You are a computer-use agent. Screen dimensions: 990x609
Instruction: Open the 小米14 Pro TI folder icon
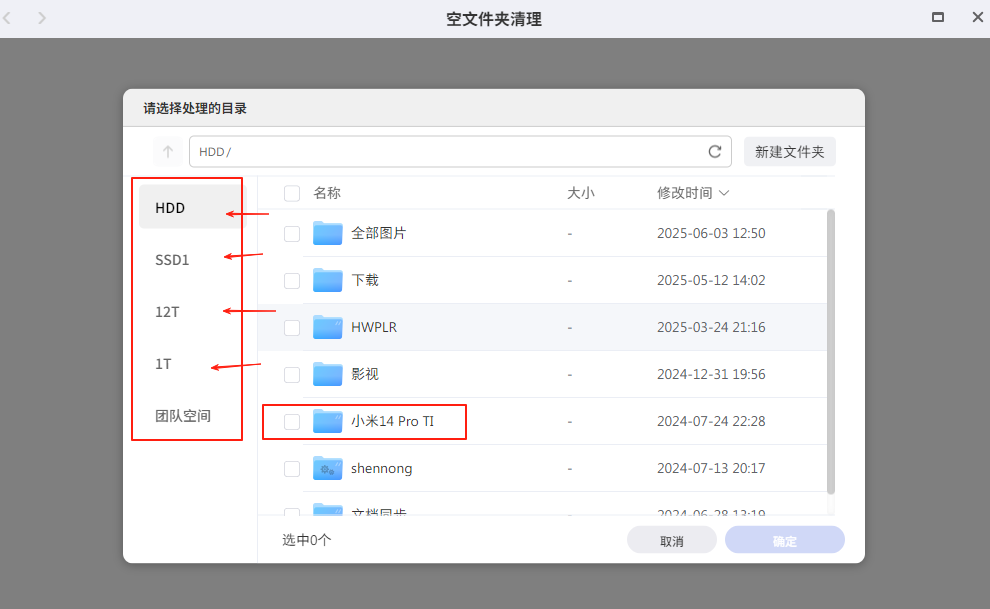pyautogui.click(x=328, y=421)
